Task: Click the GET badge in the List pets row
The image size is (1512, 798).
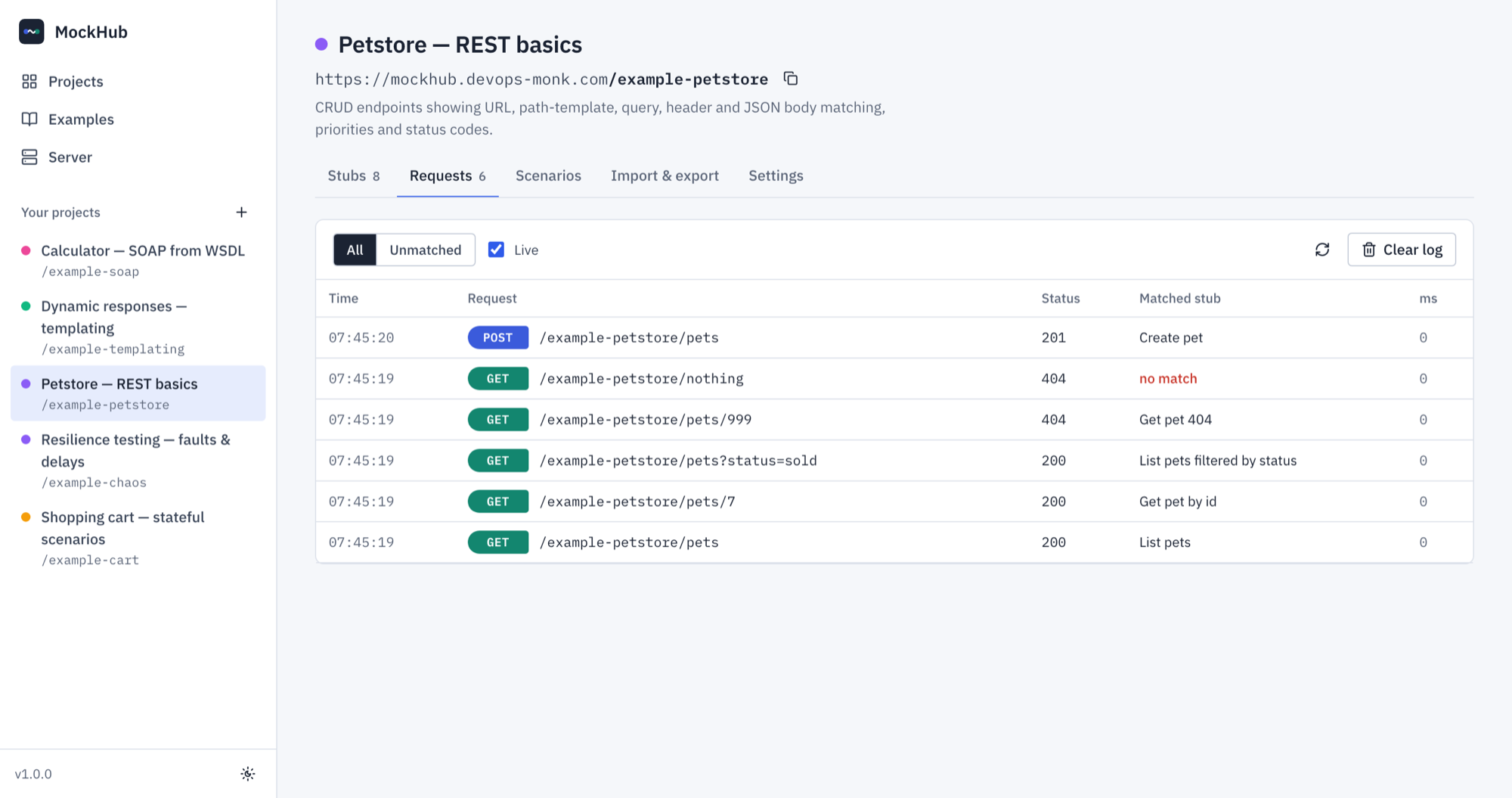Action: coord(497,542)
